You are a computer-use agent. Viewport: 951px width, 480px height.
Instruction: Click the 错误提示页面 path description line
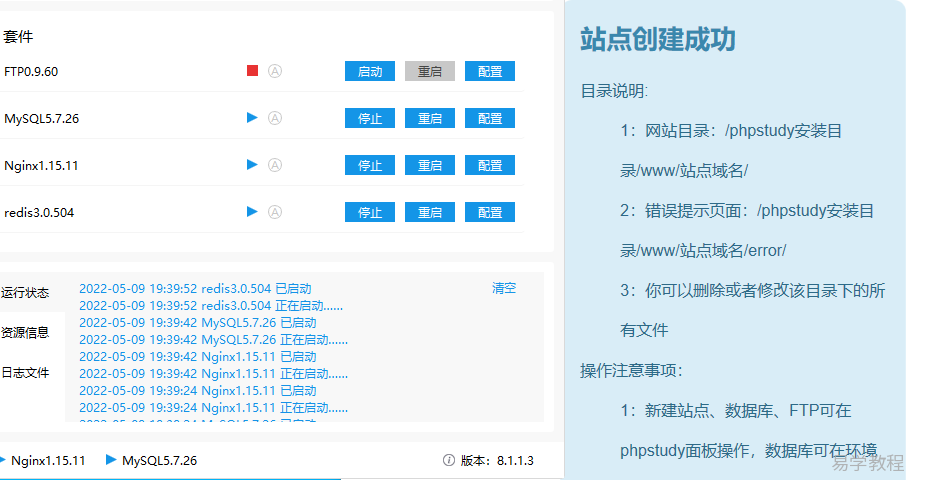point(747,231)
